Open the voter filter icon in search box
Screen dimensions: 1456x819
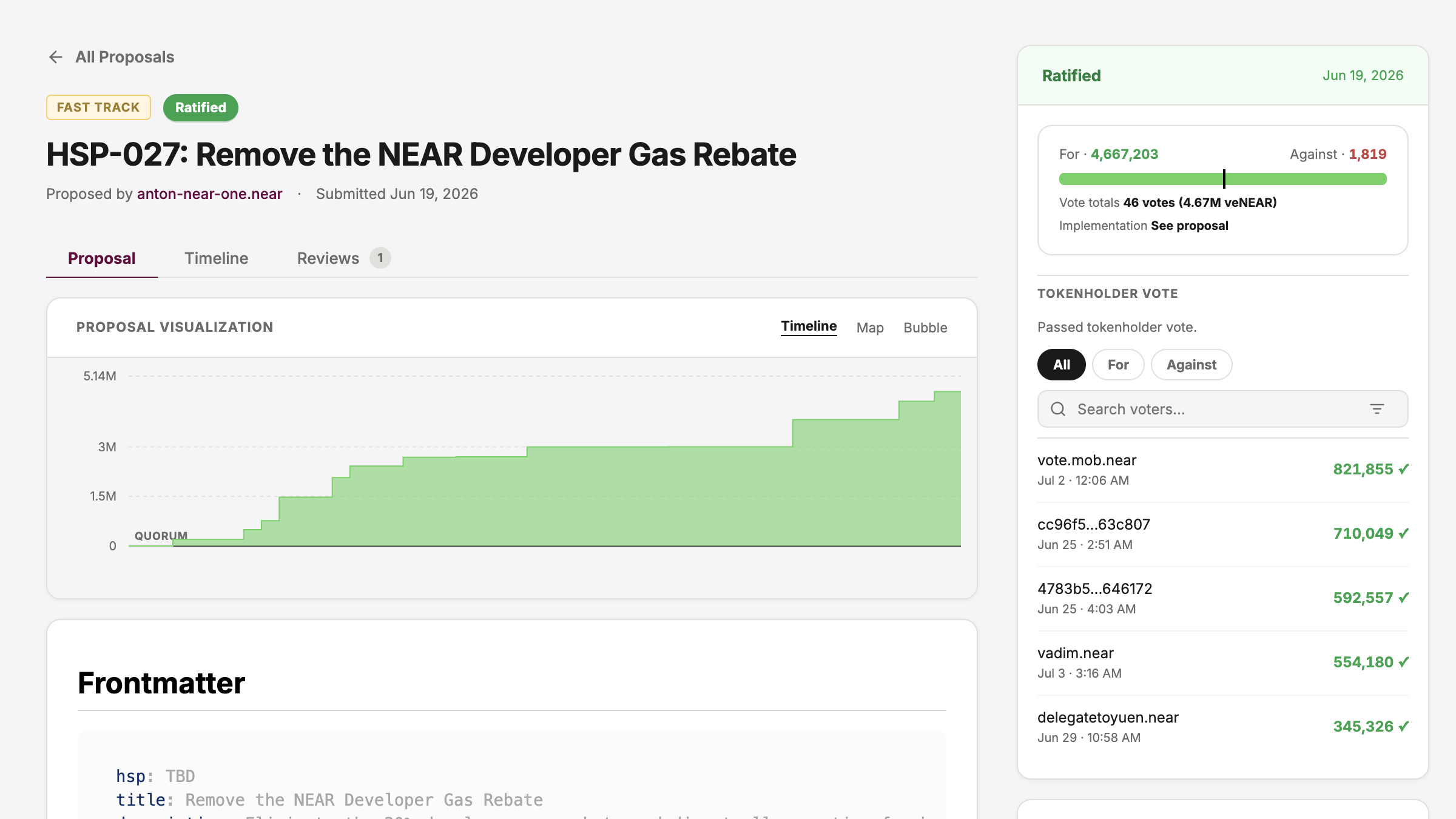(x=1377, y=409)
